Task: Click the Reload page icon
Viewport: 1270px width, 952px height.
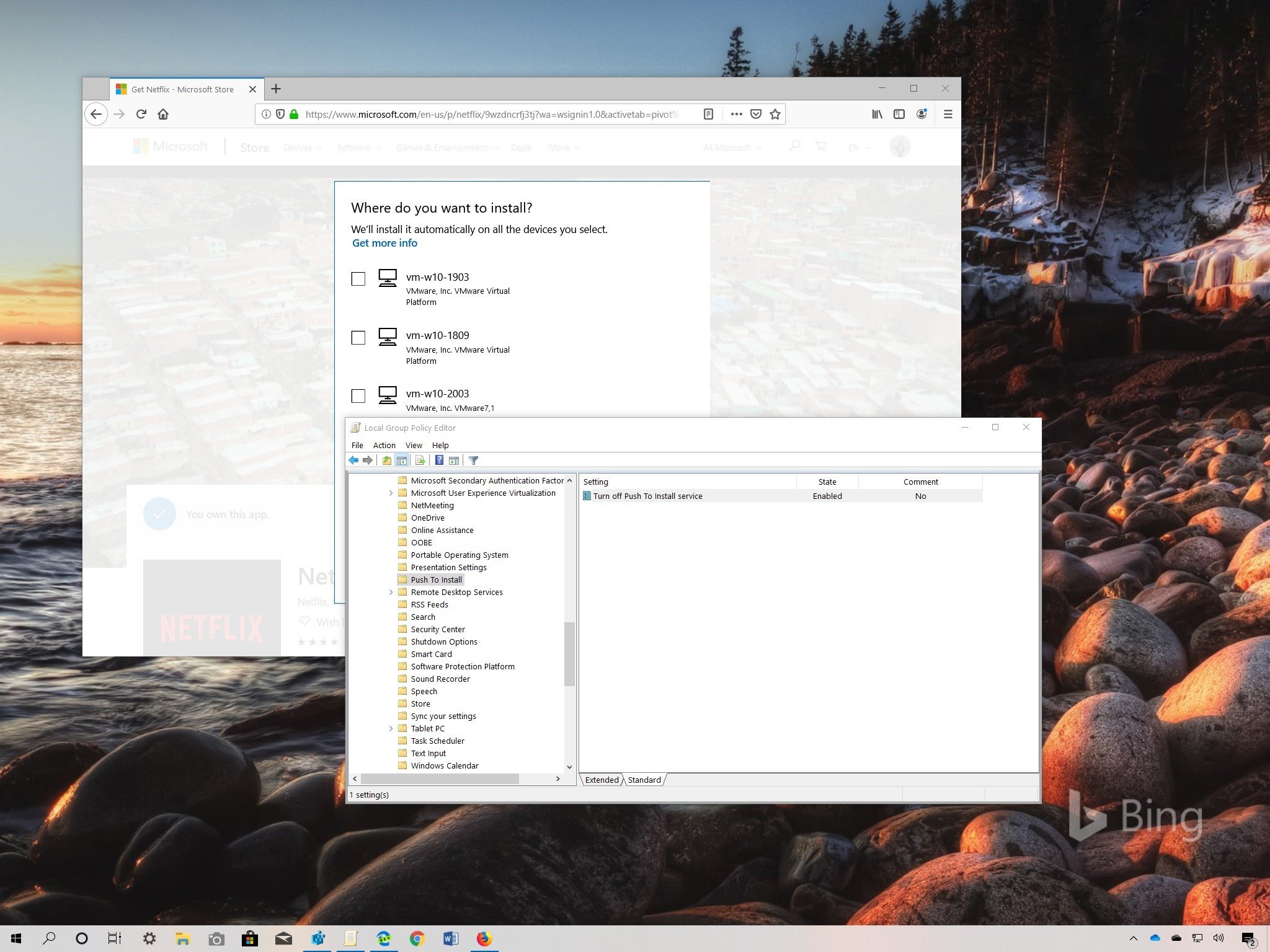Action: click(x=141, y=113)
